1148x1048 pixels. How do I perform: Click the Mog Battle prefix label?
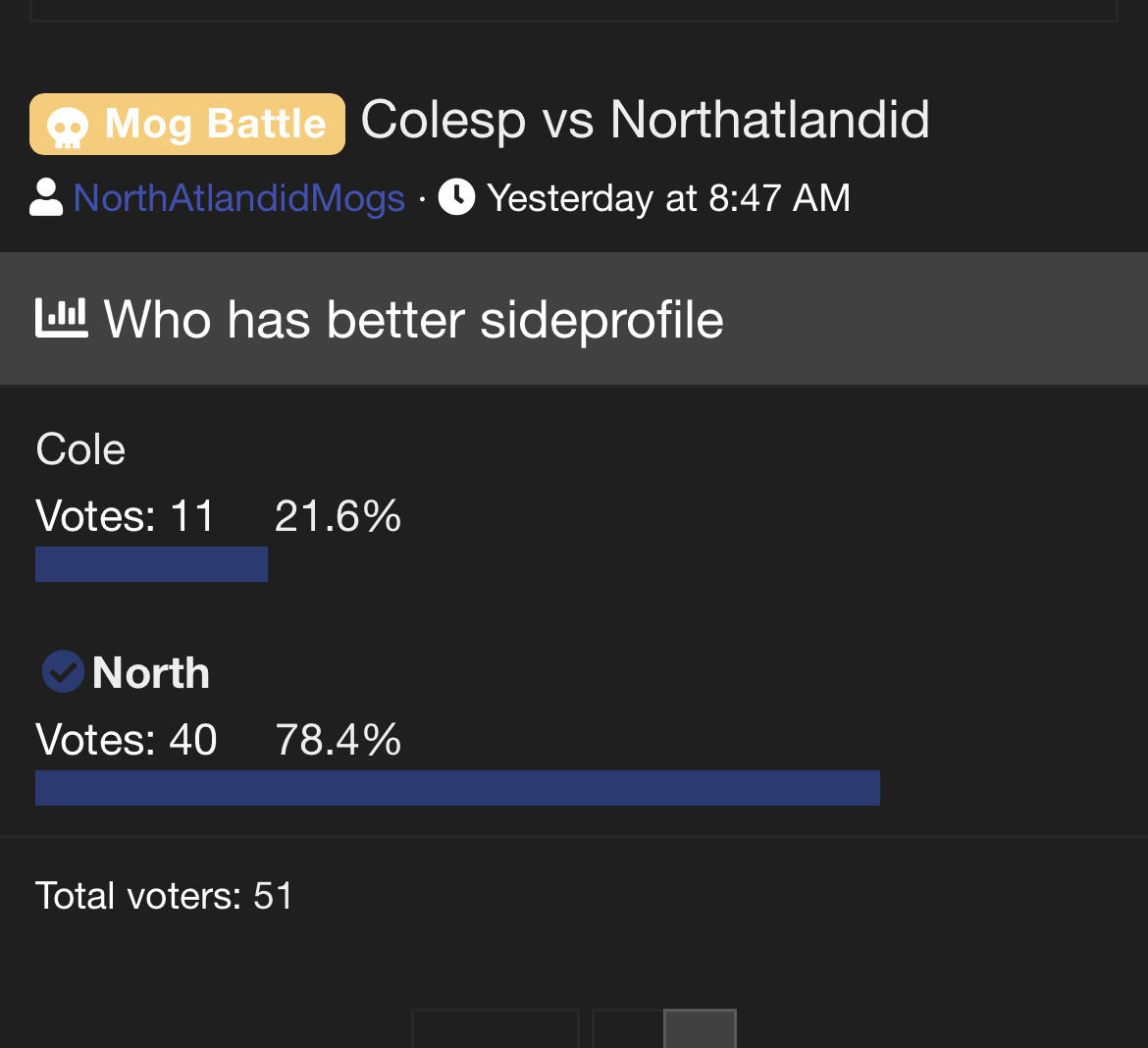tap(187, 124)
